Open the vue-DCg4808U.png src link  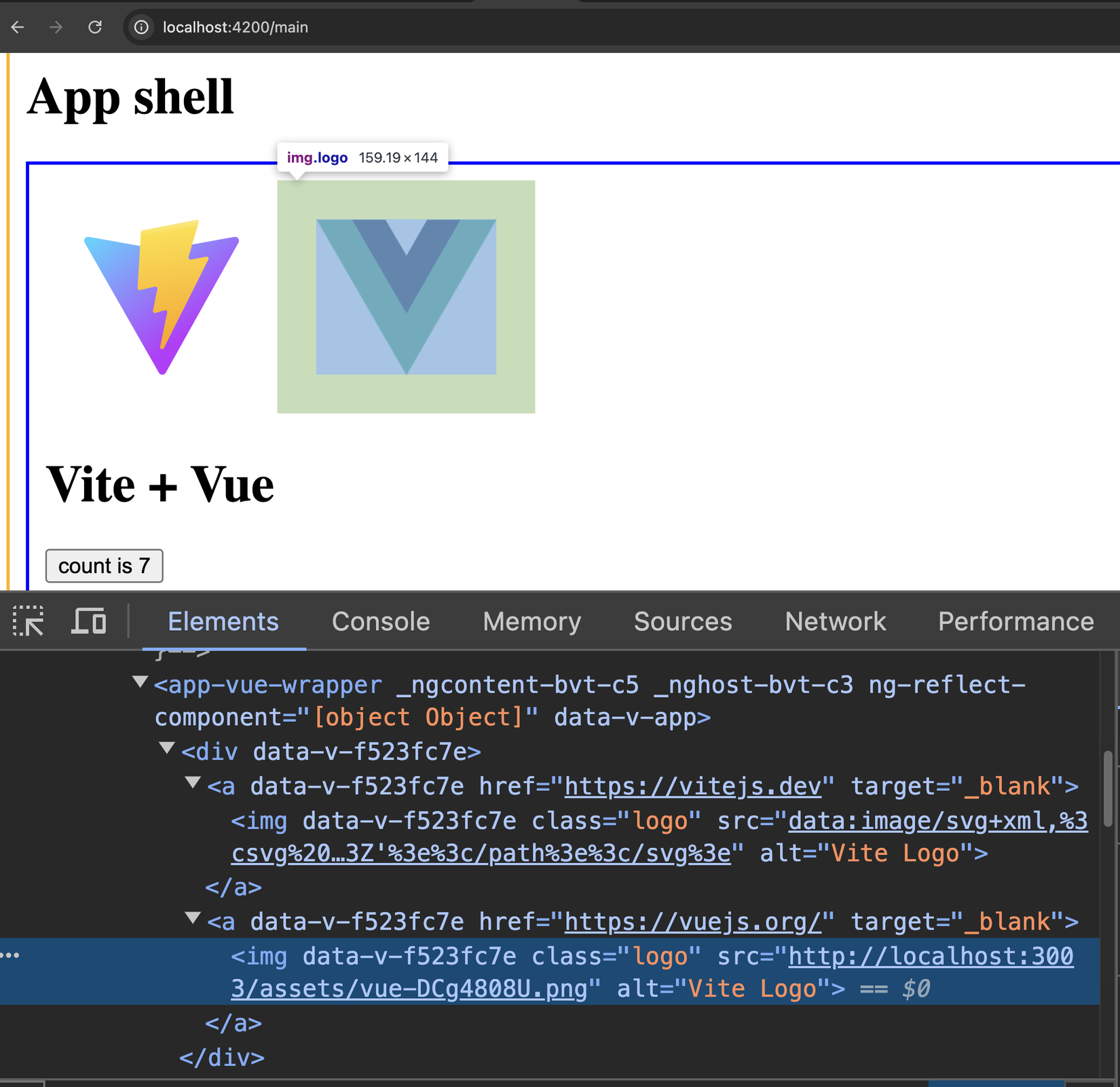point(652,972)
